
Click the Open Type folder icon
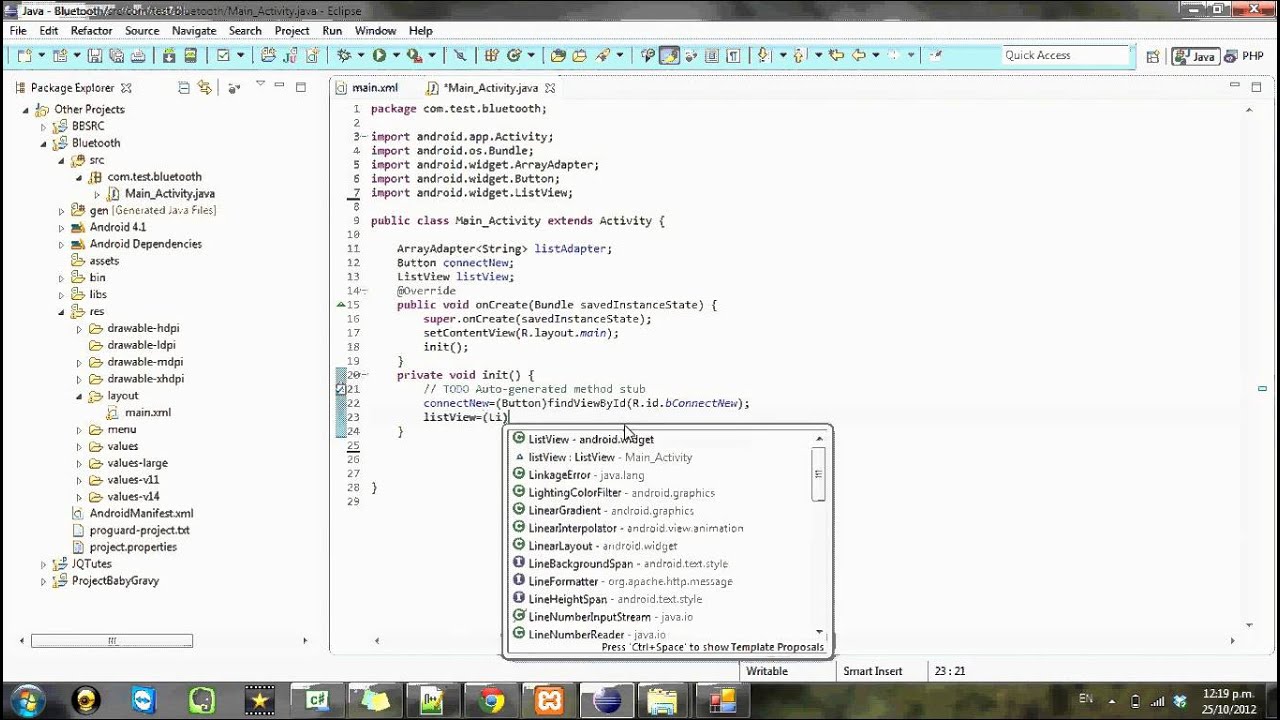tap(558, 56)
